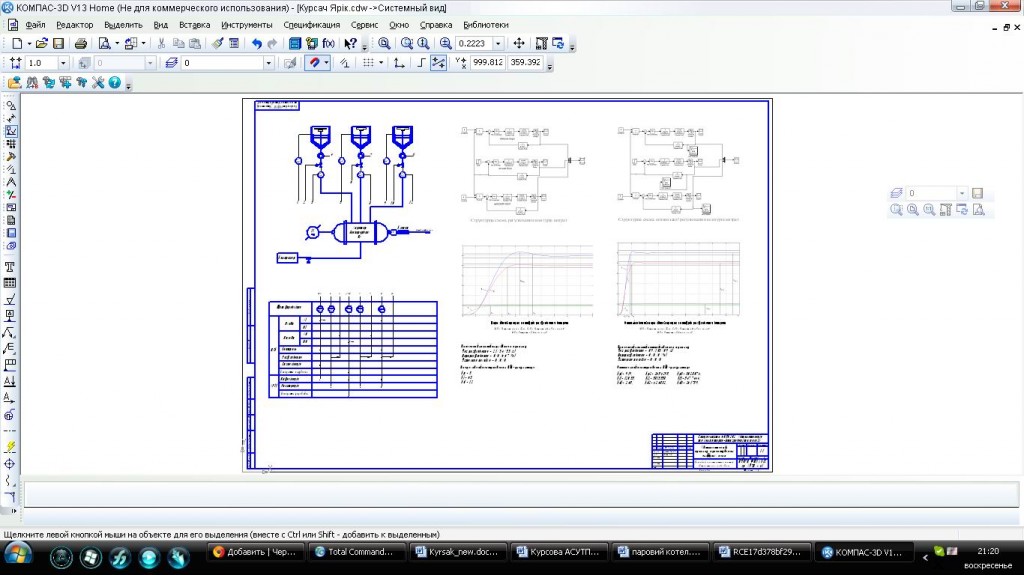Select the Dimensions panel in left sidebar
The image size is (1024, 575).
pyautogui.click(x=10, y=118)
